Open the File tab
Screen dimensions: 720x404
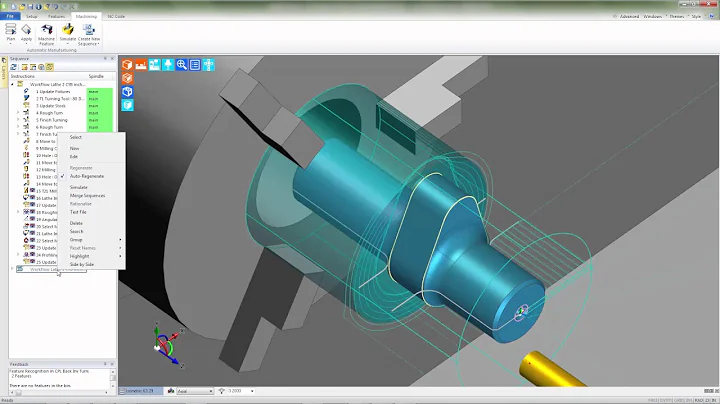click(x=10, y=17)
